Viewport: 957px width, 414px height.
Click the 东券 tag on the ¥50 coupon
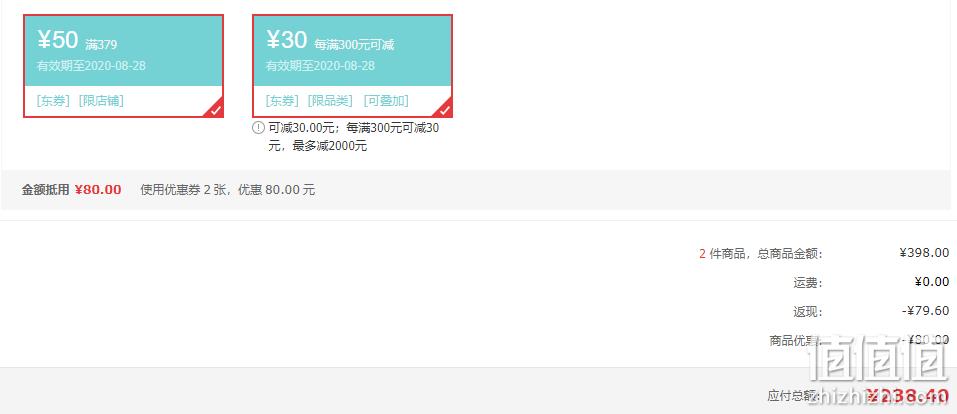pos(53,101)
